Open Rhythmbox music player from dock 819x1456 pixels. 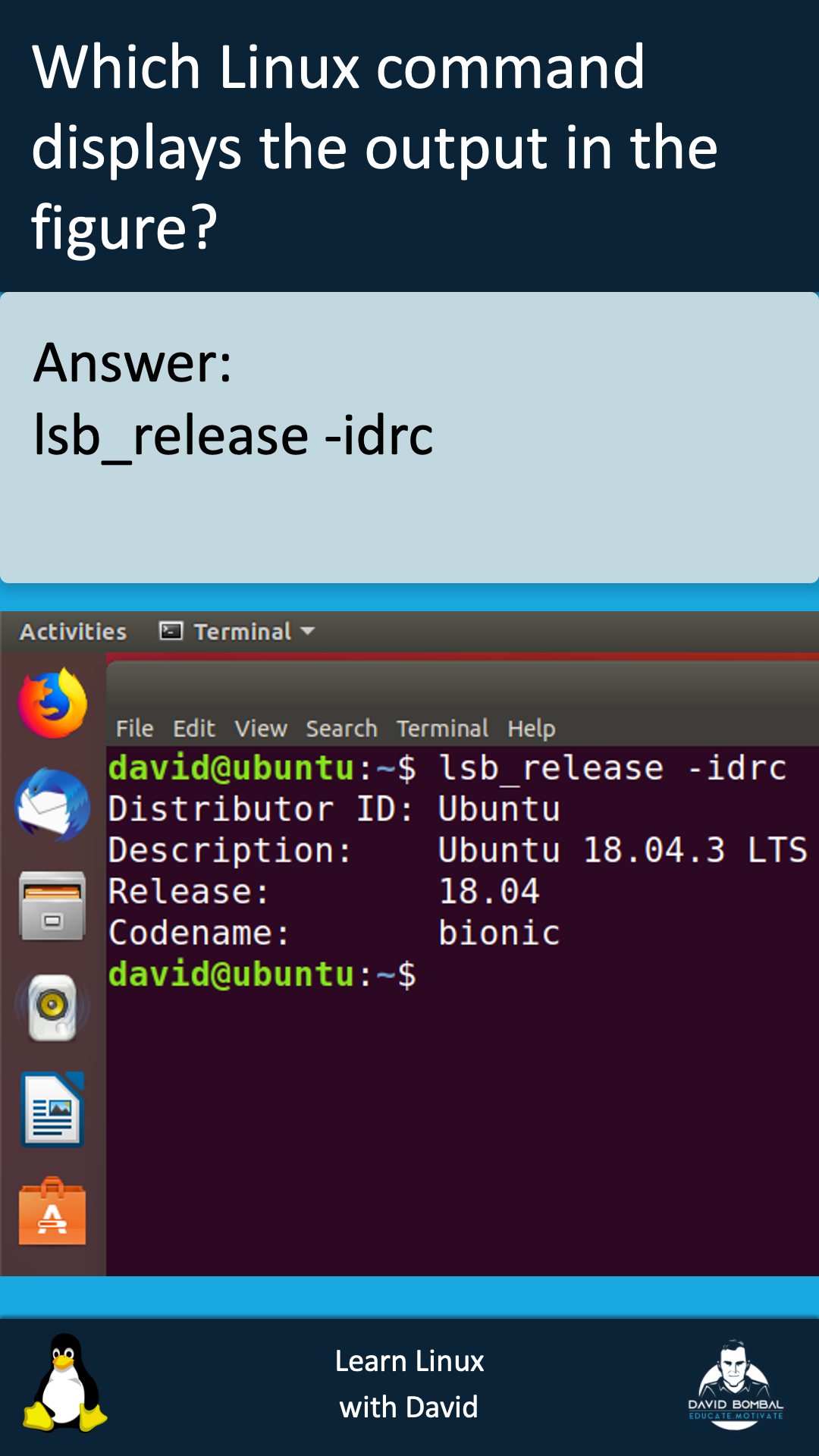click(52, 1008)
